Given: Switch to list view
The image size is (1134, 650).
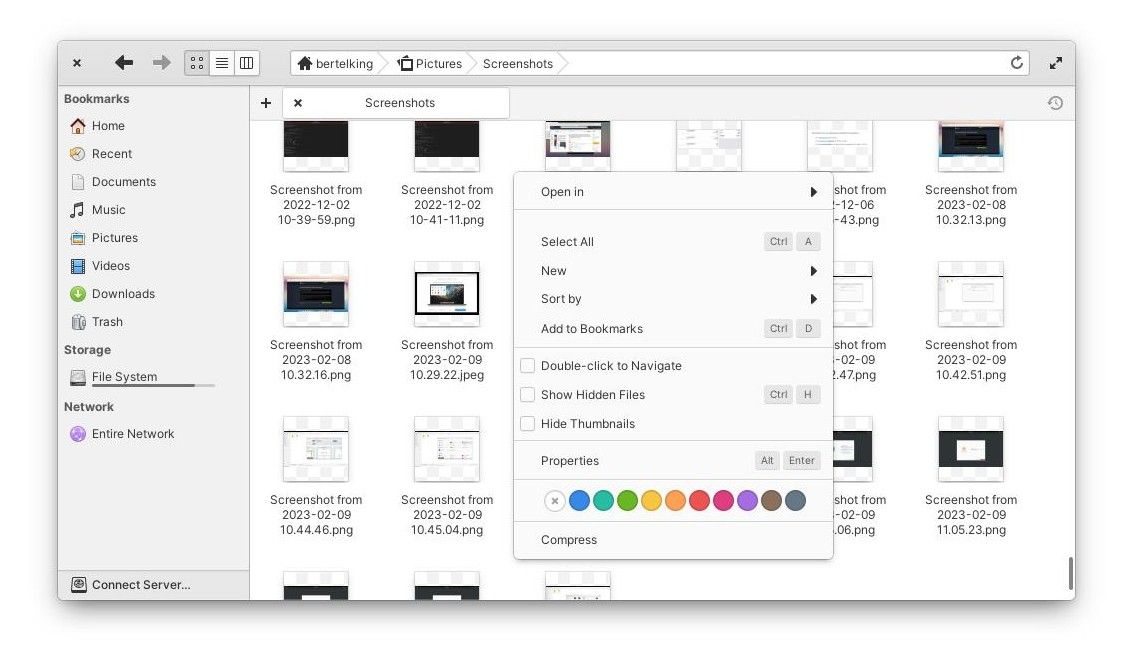Looking at the screenshot, I should 222,64.
